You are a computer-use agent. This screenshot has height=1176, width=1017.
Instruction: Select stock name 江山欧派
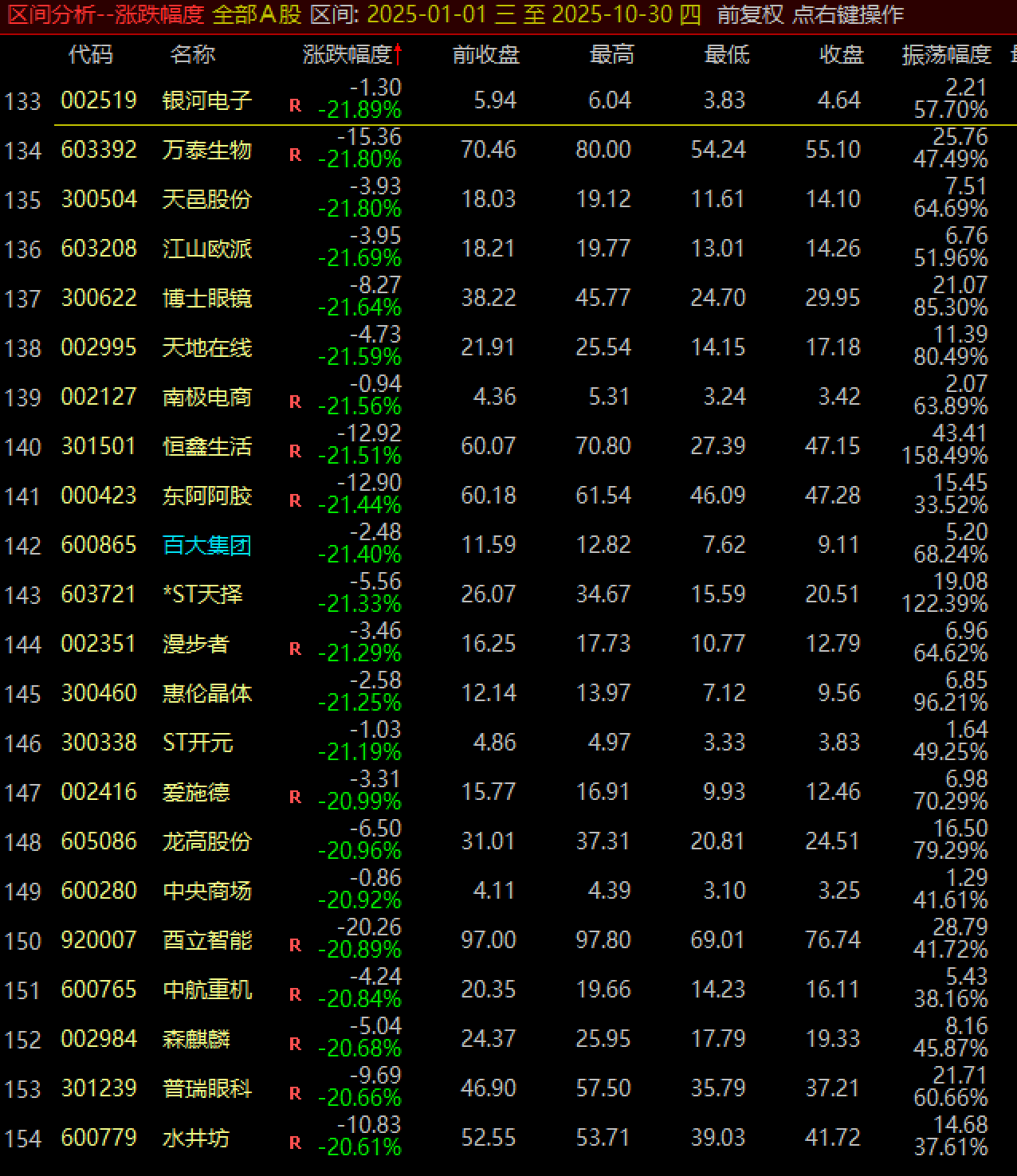pos(207,249)
